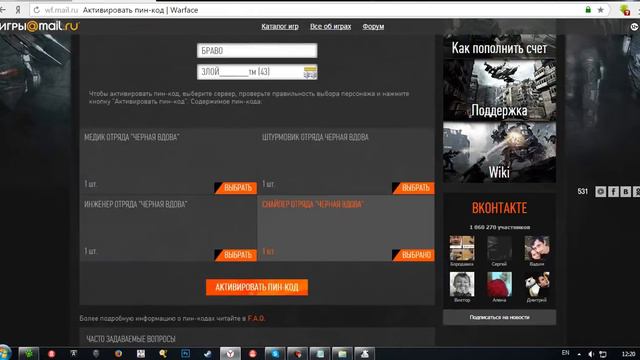640x360 pixels.
Task: Open the БРАВО server selector
Action: 257,51
